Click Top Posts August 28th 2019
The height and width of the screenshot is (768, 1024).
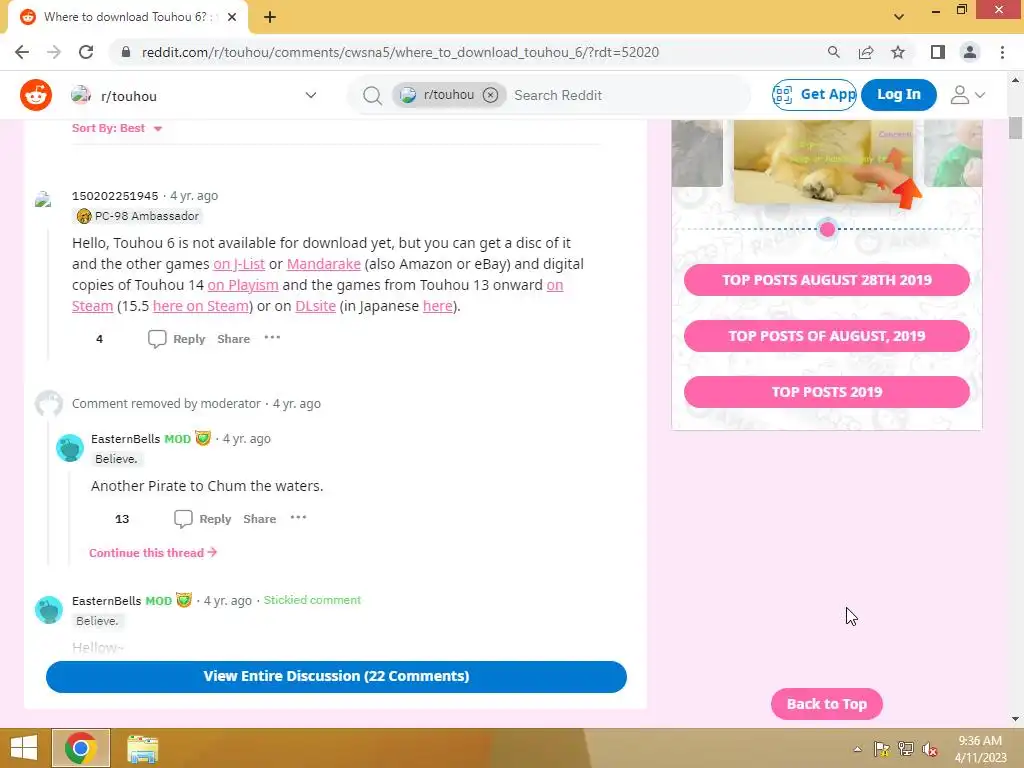(x=827, y=280)
